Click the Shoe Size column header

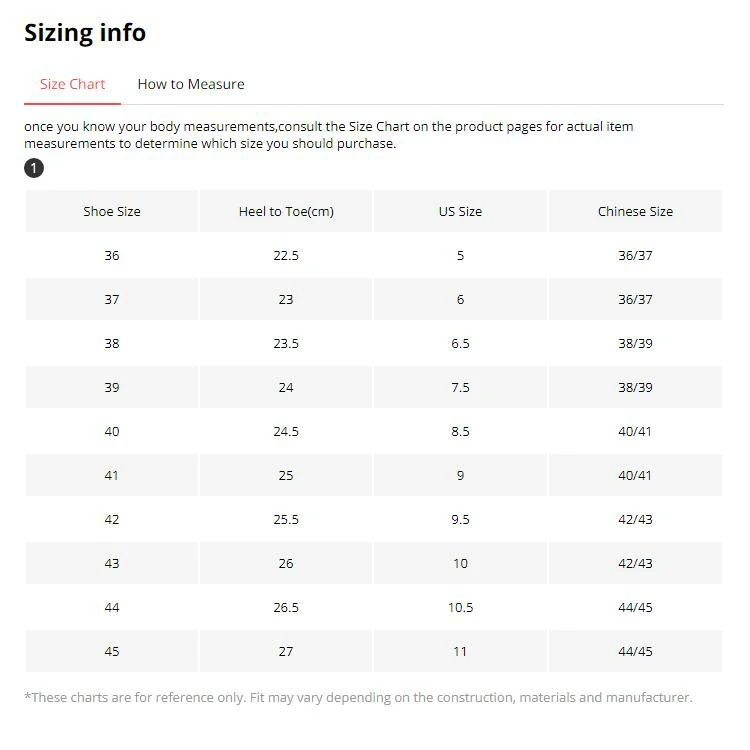tap(112, 211)
